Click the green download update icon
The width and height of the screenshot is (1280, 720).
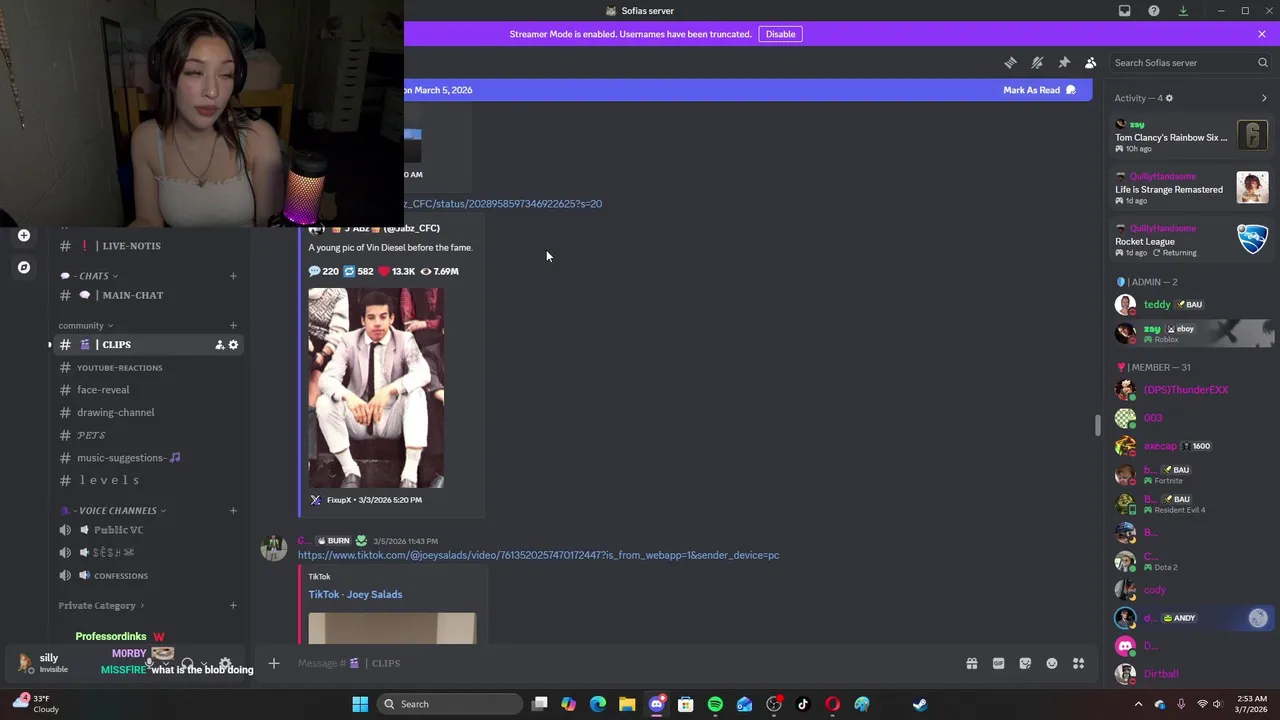pyautogui.click(x=1183, y=11)
